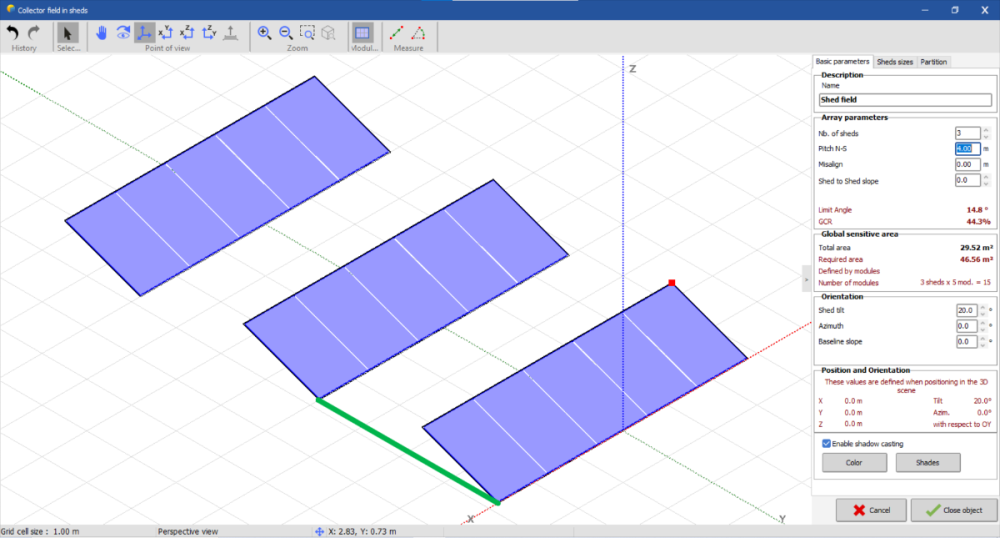This screenshot has width=1000, height=538.
Task: Collapse the side panel with the arrow handle
Action: click(x=806, y=282)
